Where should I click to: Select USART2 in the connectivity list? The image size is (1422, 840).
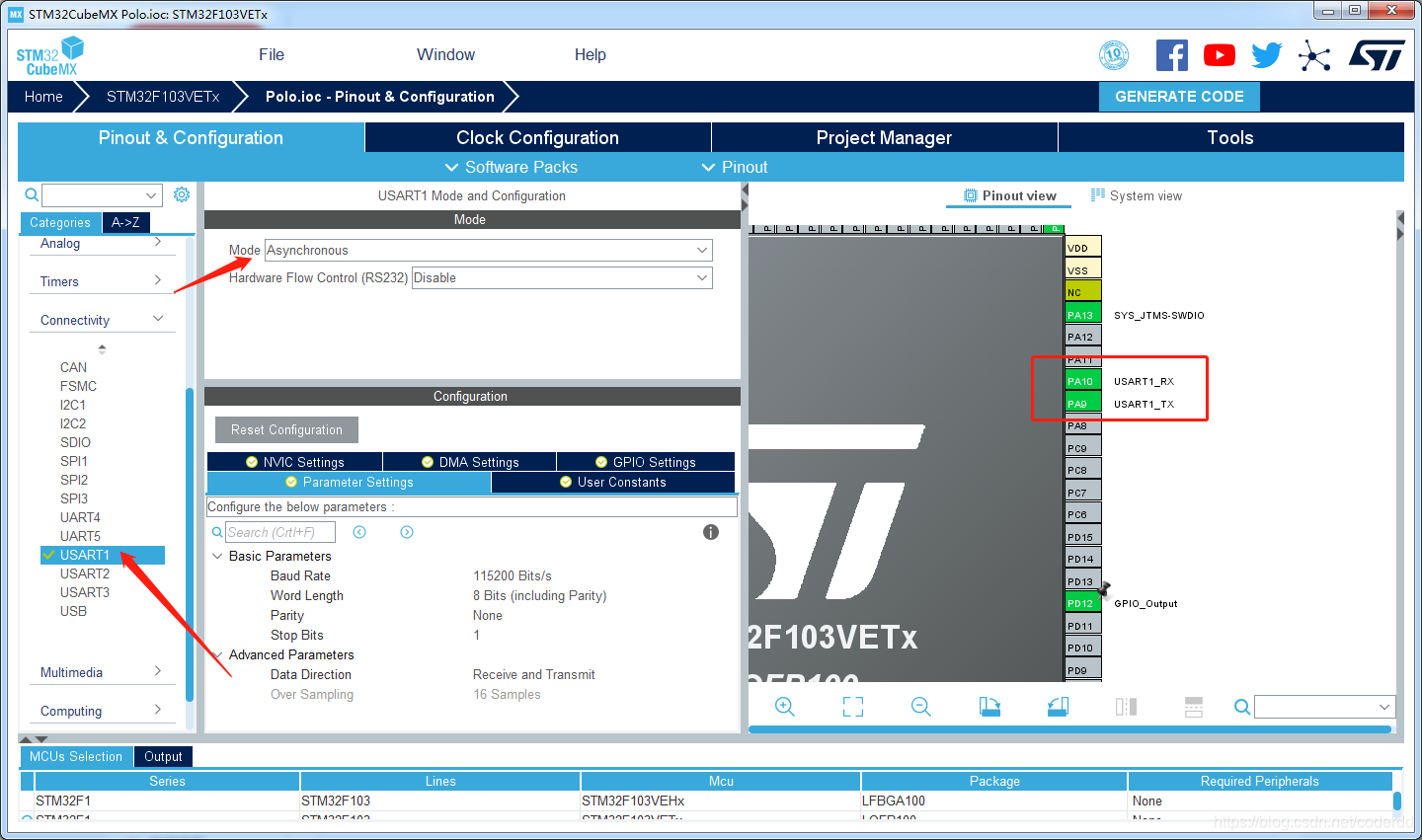85,573
